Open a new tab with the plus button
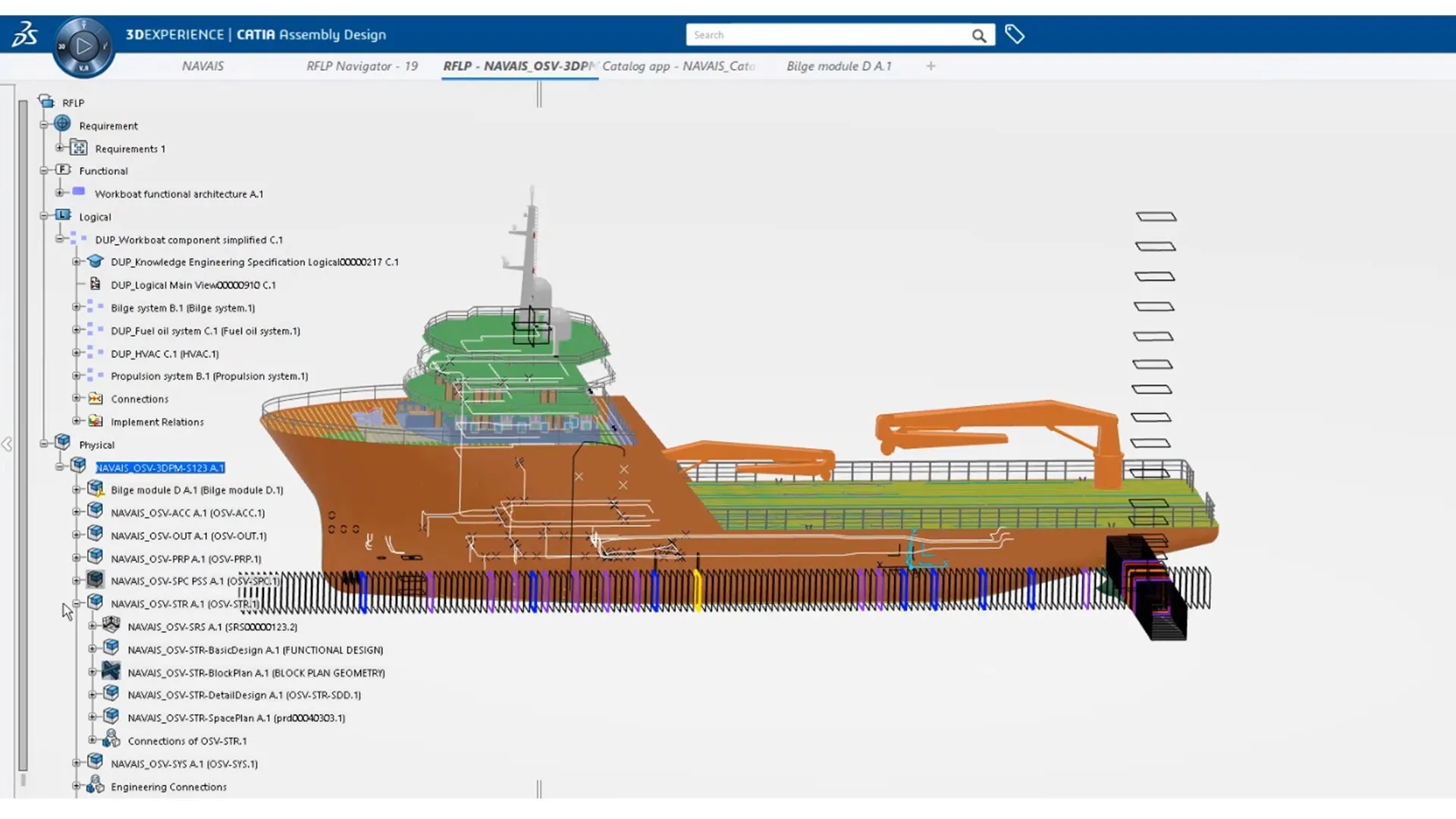Image resolution: width=1456 pixels, height=819 pixels. (x=930, y=66)
